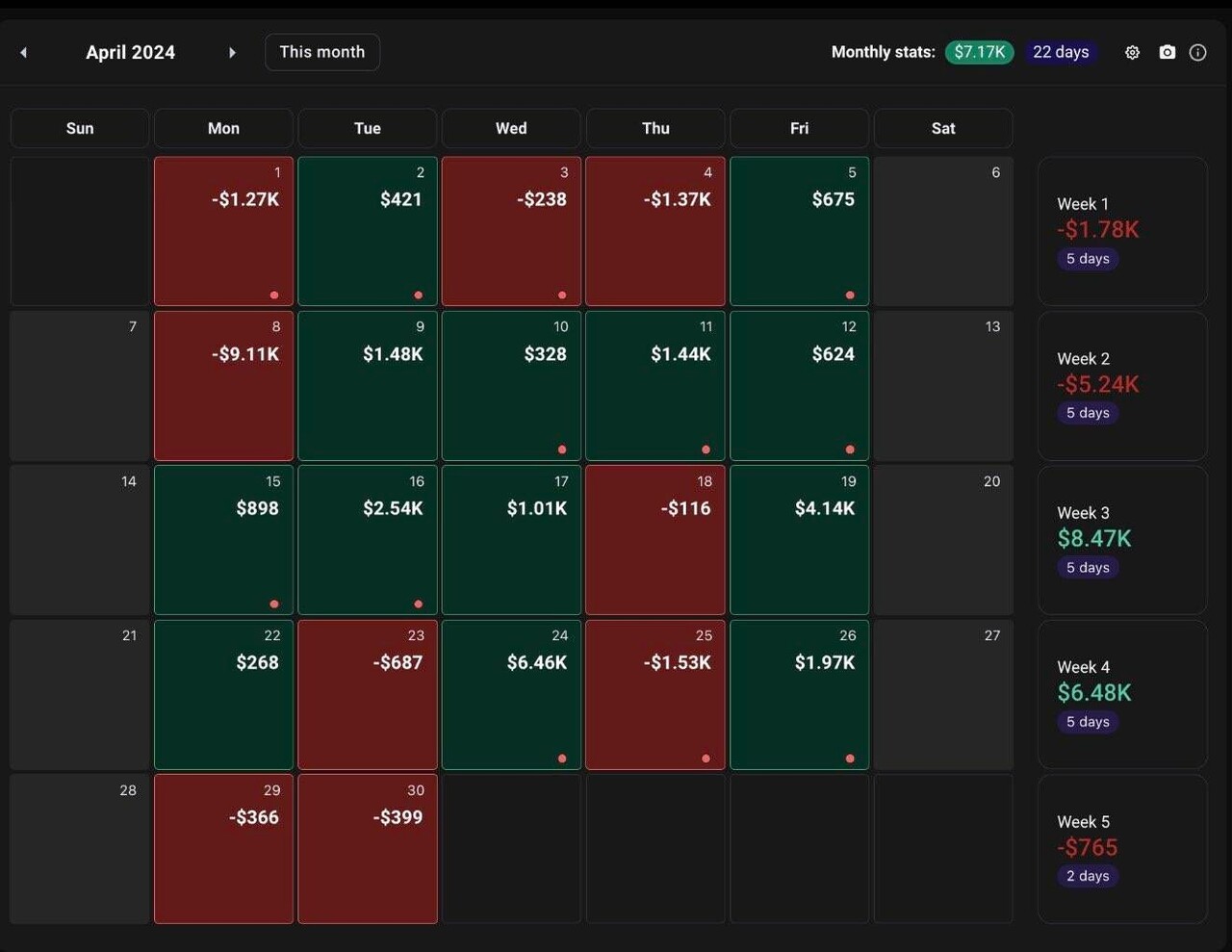Click the $7.17K monthly stats badge
The height and width of the screenshot is (952, 1232).
980,52
